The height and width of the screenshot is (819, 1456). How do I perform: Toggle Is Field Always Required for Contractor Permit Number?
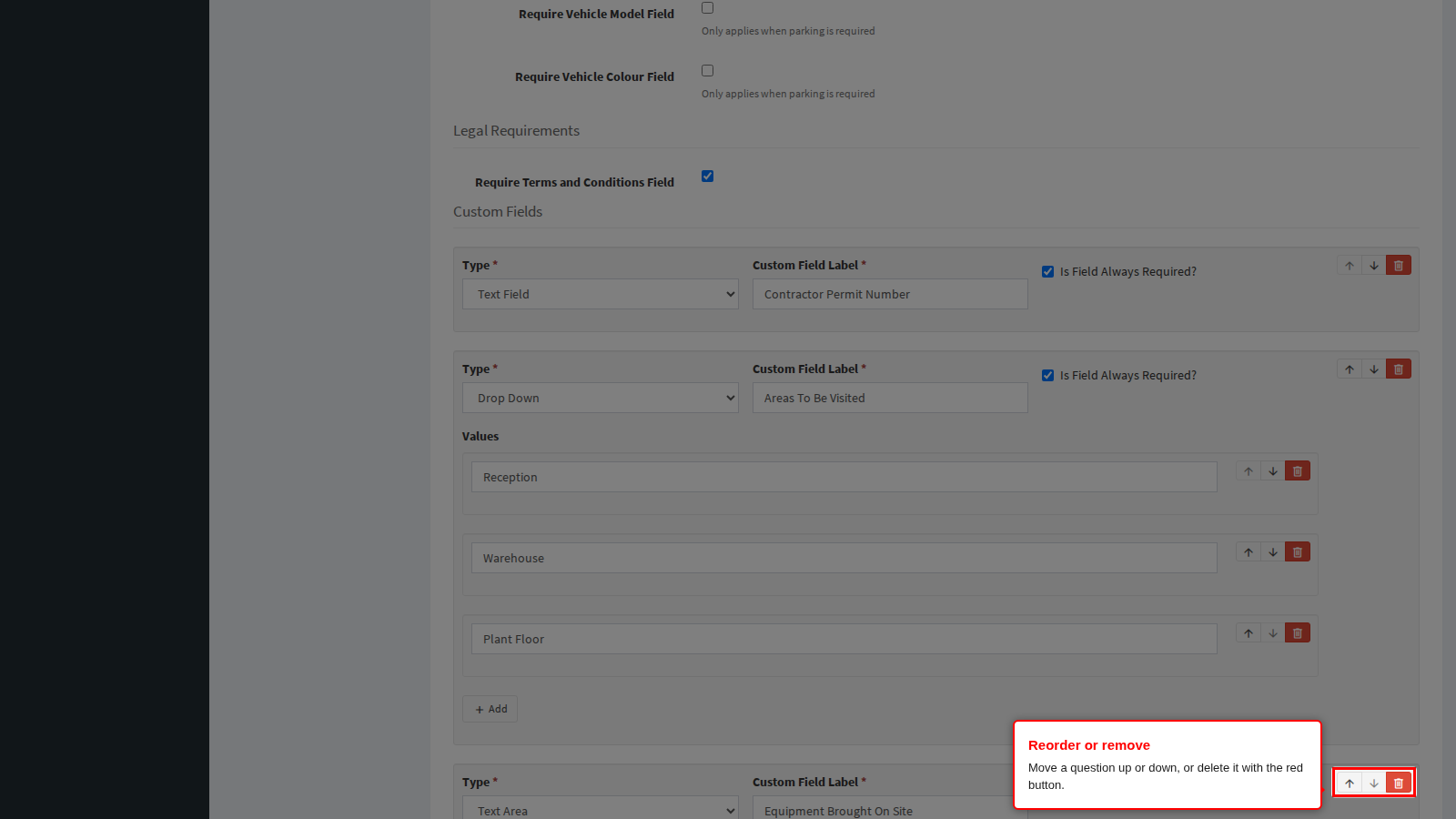tap(1047, 272)
